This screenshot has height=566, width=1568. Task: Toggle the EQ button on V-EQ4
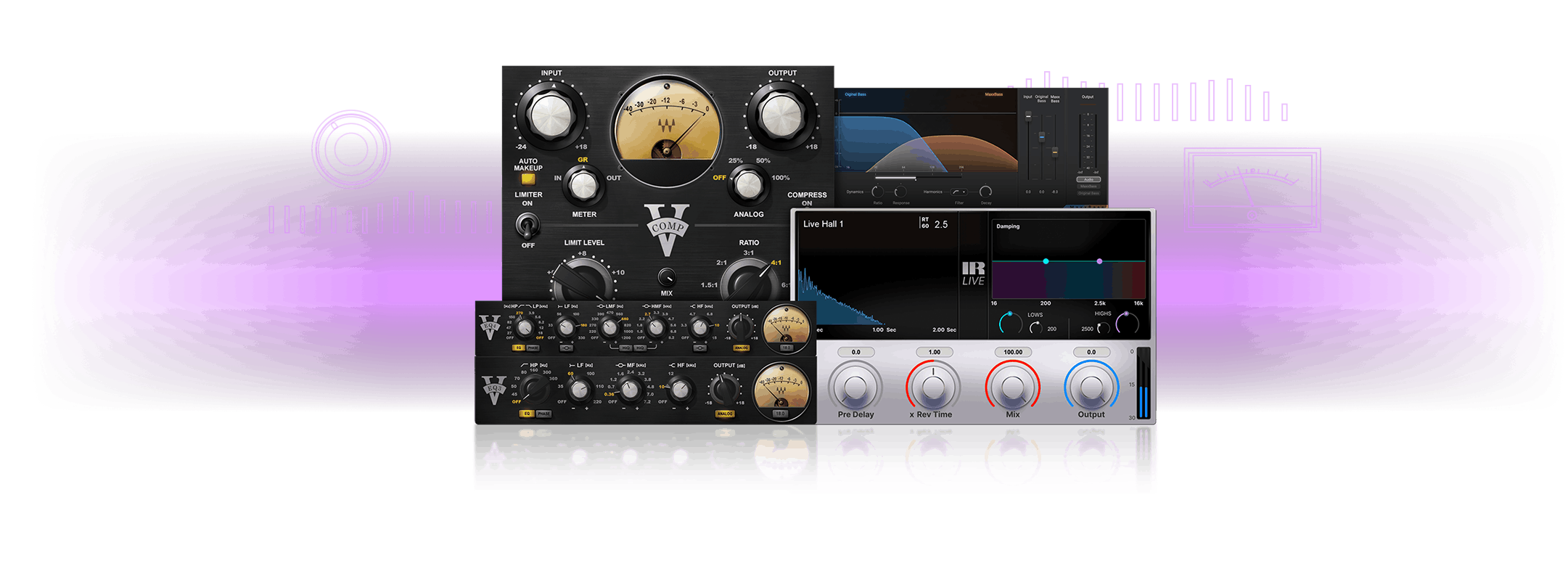click(x=519, y=348)
